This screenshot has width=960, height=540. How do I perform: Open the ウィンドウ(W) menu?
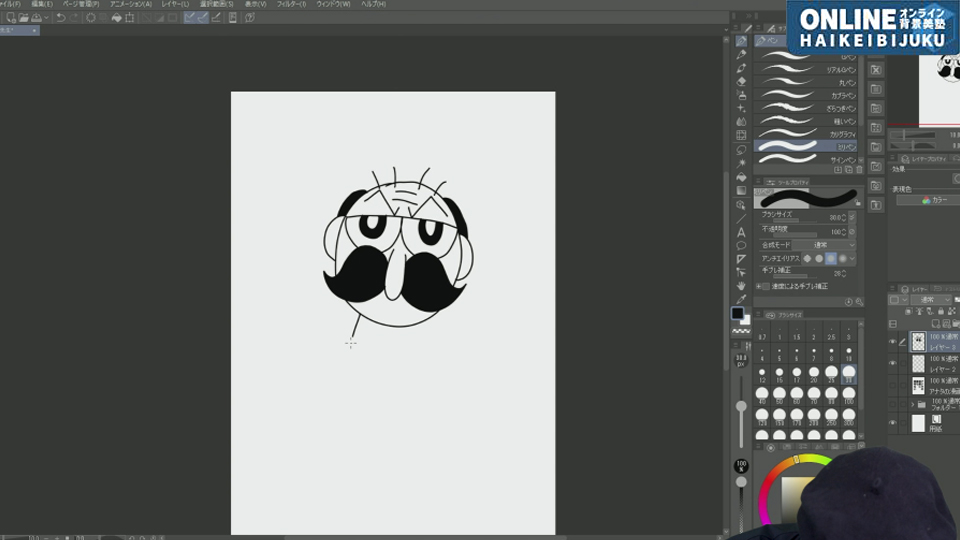point(334,4)
